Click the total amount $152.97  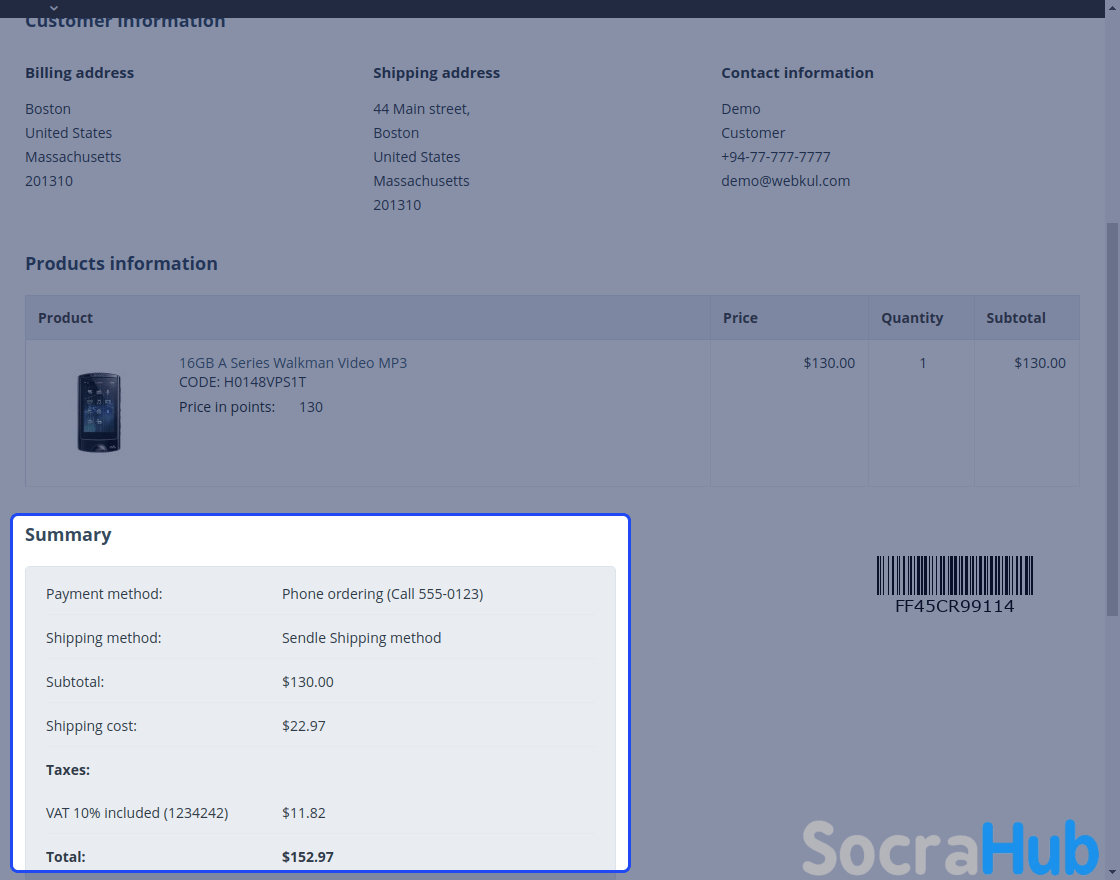[x=308, y=857]
